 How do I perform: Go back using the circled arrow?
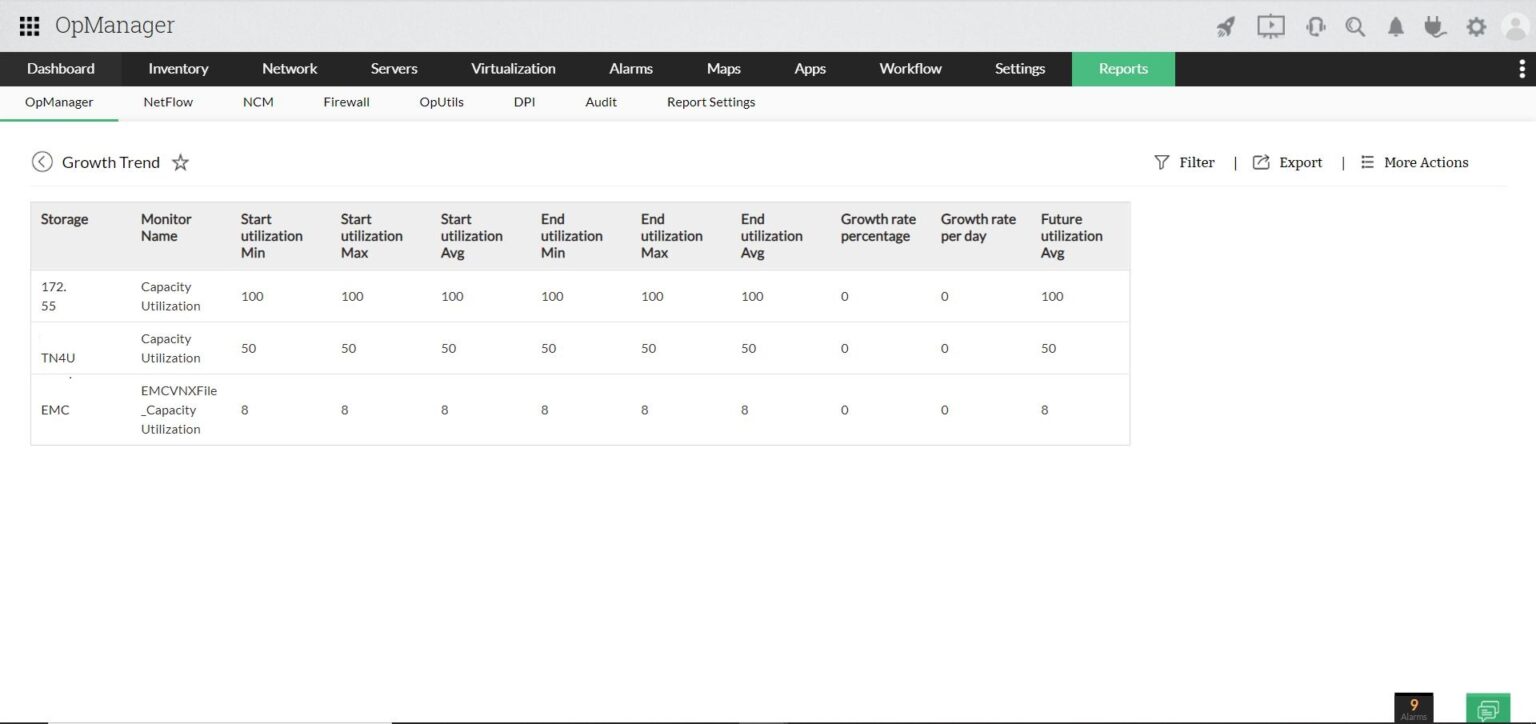(42, 162)
